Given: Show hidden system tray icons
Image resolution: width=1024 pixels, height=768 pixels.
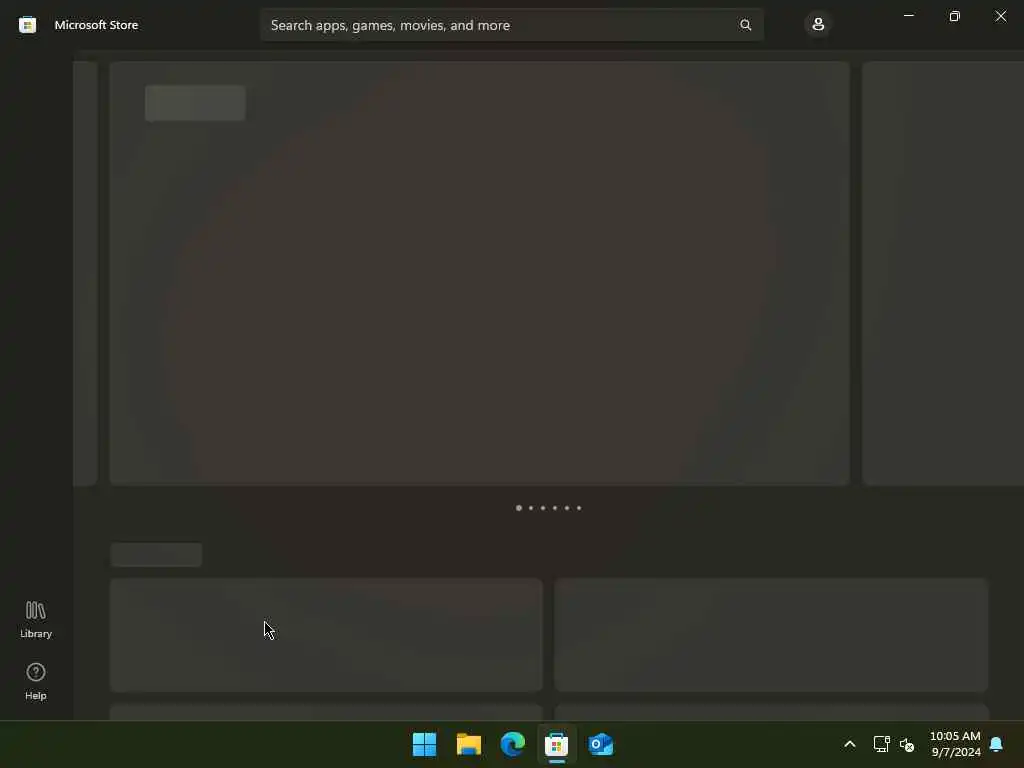Looking at the screenshot, I should 850,744.
